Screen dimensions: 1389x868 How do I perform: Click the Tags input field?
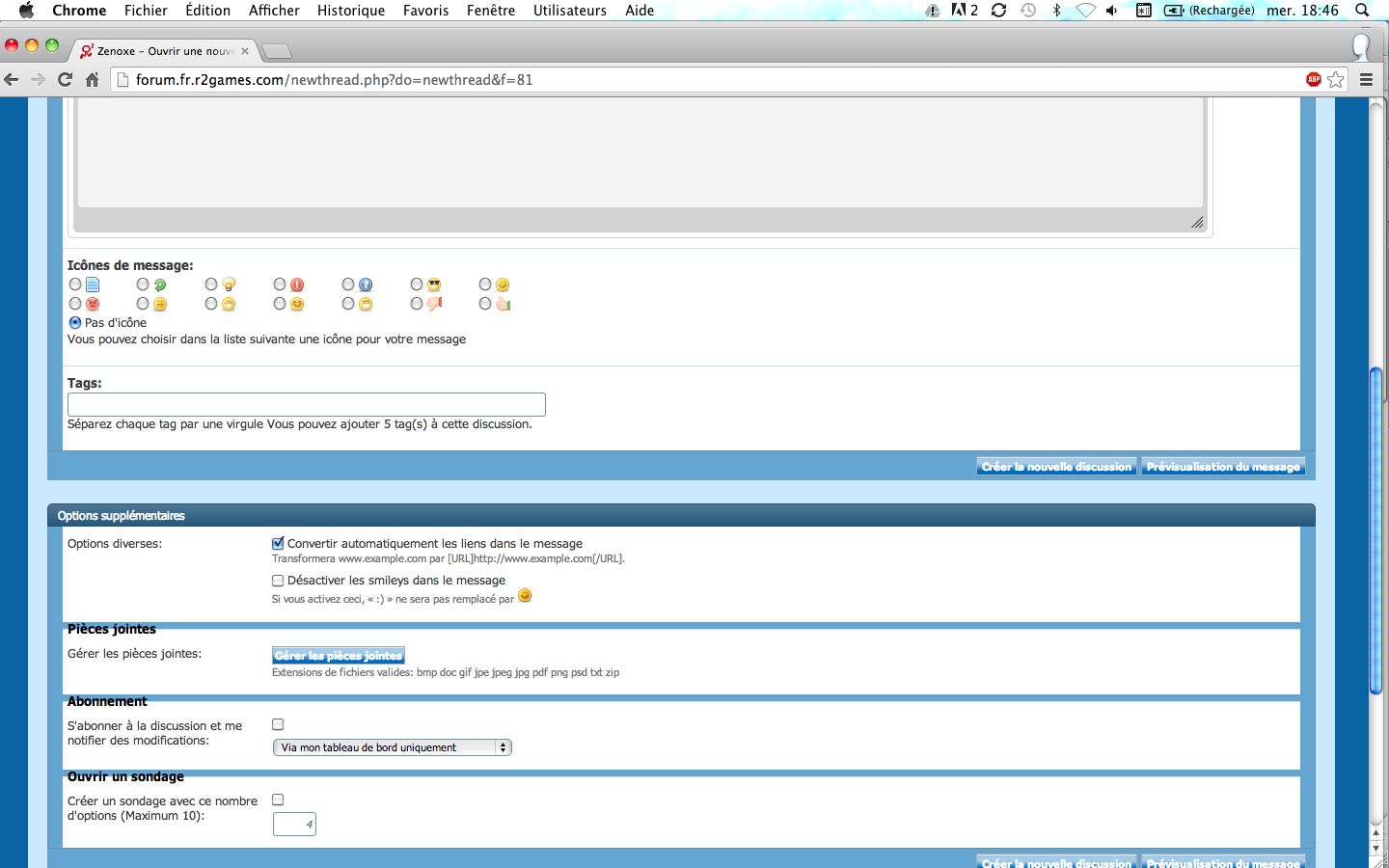[x=306, y=405]
